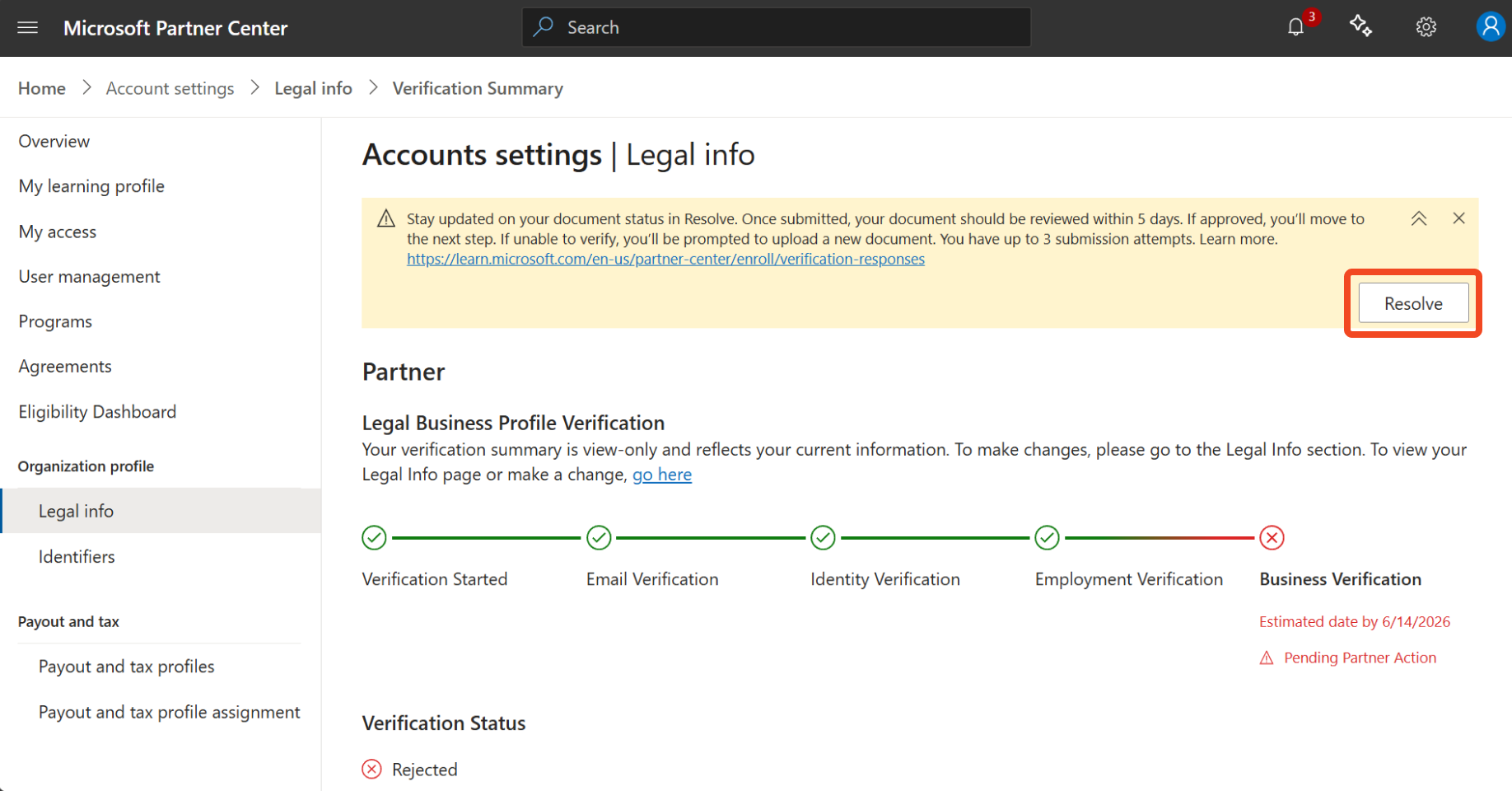Click the Email Verification label
The image size is (1512, 791).
pyautogui.click(x=652, y=579)
